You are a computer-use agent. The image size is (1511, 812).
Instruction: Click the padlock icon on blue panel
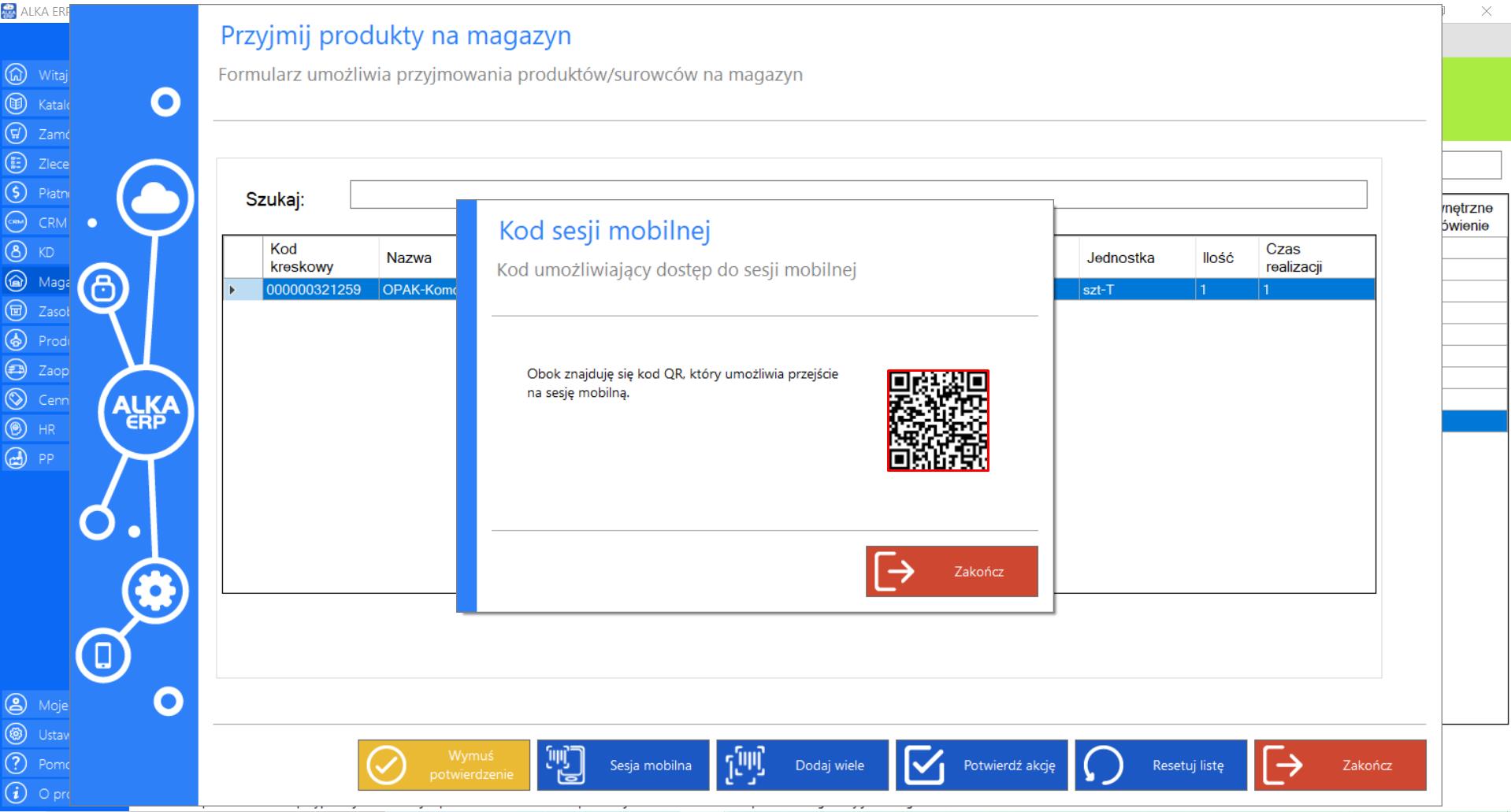click(x=103, y=288)
